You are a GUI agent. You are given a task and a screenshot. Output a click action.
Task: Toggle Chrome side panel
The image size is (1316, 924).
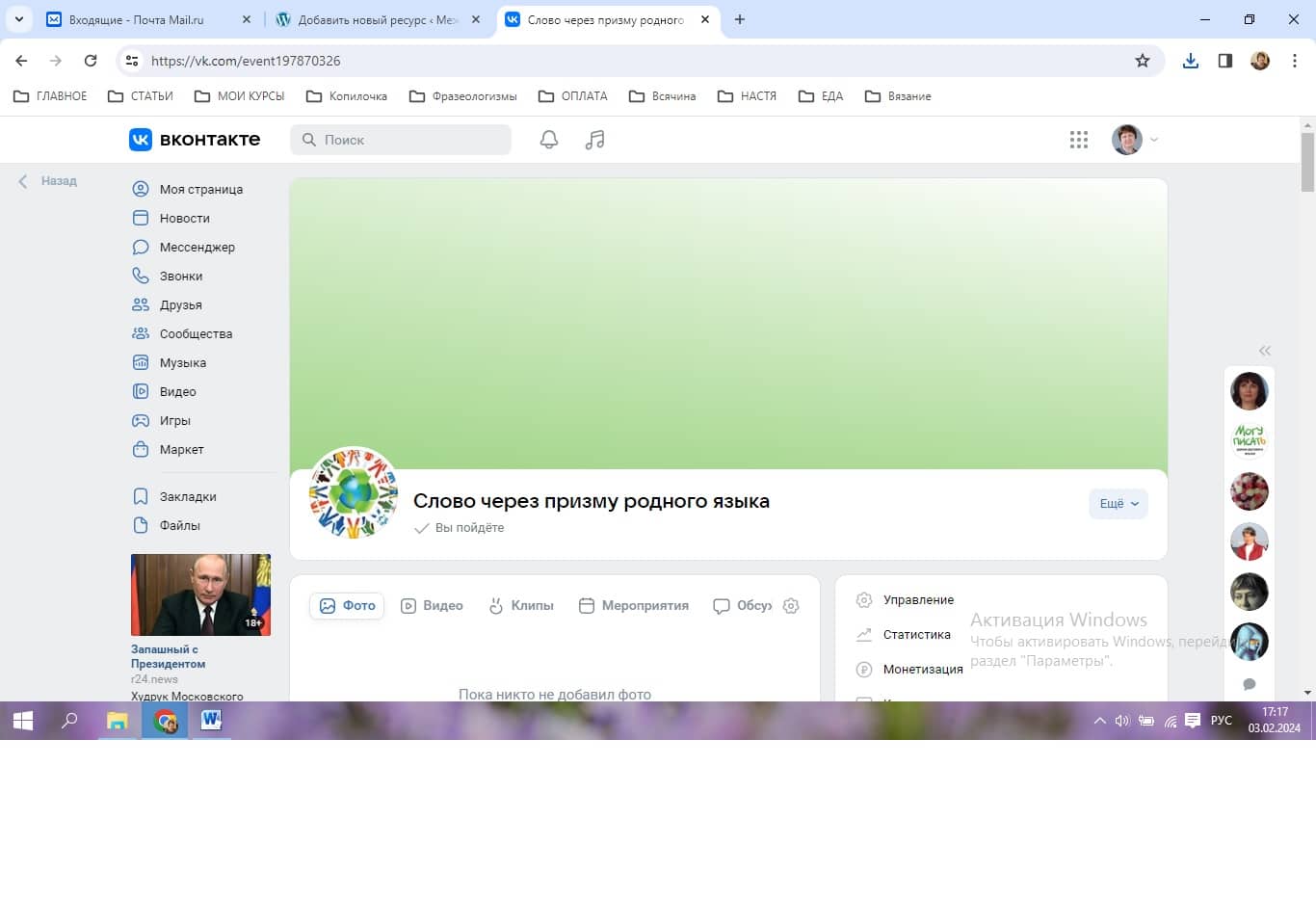point(1224,61)
